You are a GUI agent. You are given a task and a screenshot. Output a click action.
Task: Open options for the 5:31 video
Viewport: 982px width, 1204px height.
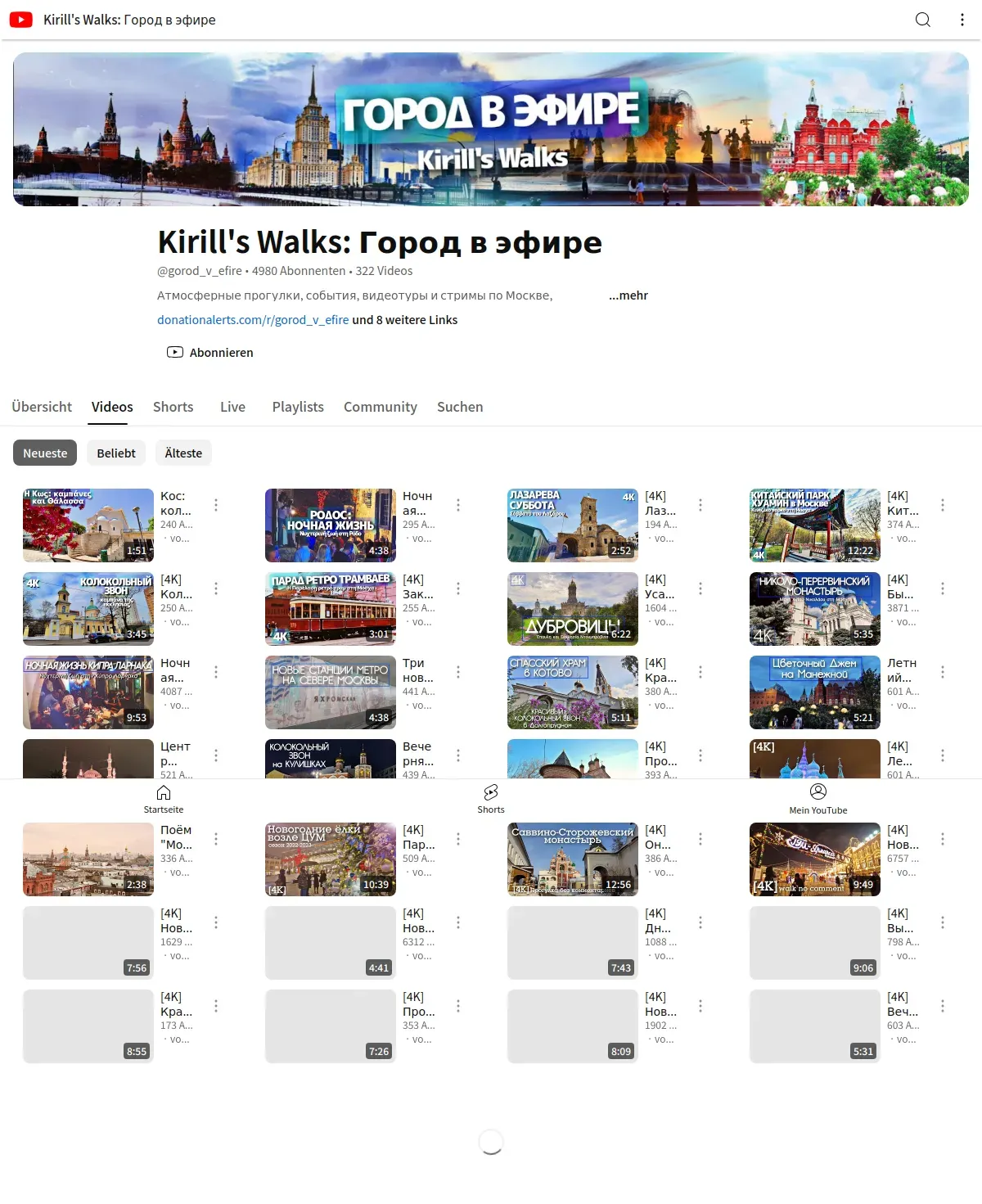(943, 1006)
